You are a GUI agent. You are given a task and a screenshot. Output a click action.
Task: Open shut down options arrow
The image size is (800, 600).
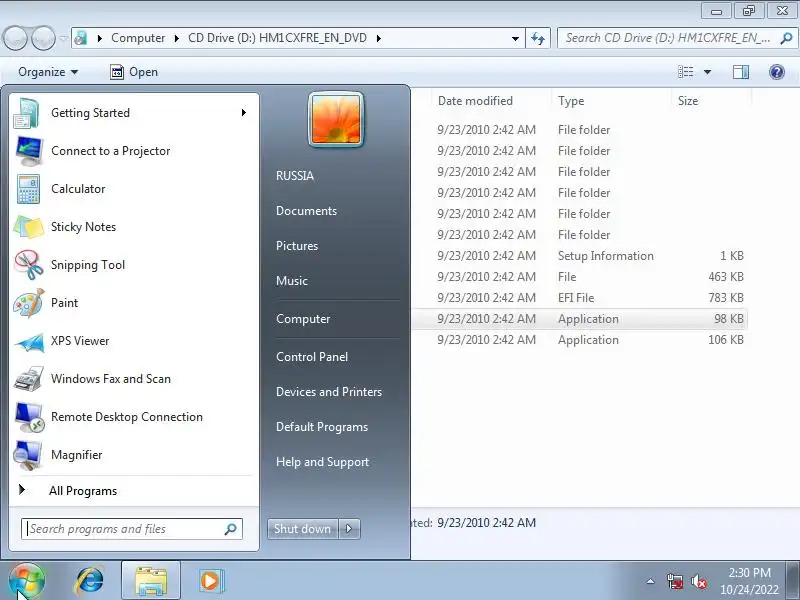(x=349, y=529)
